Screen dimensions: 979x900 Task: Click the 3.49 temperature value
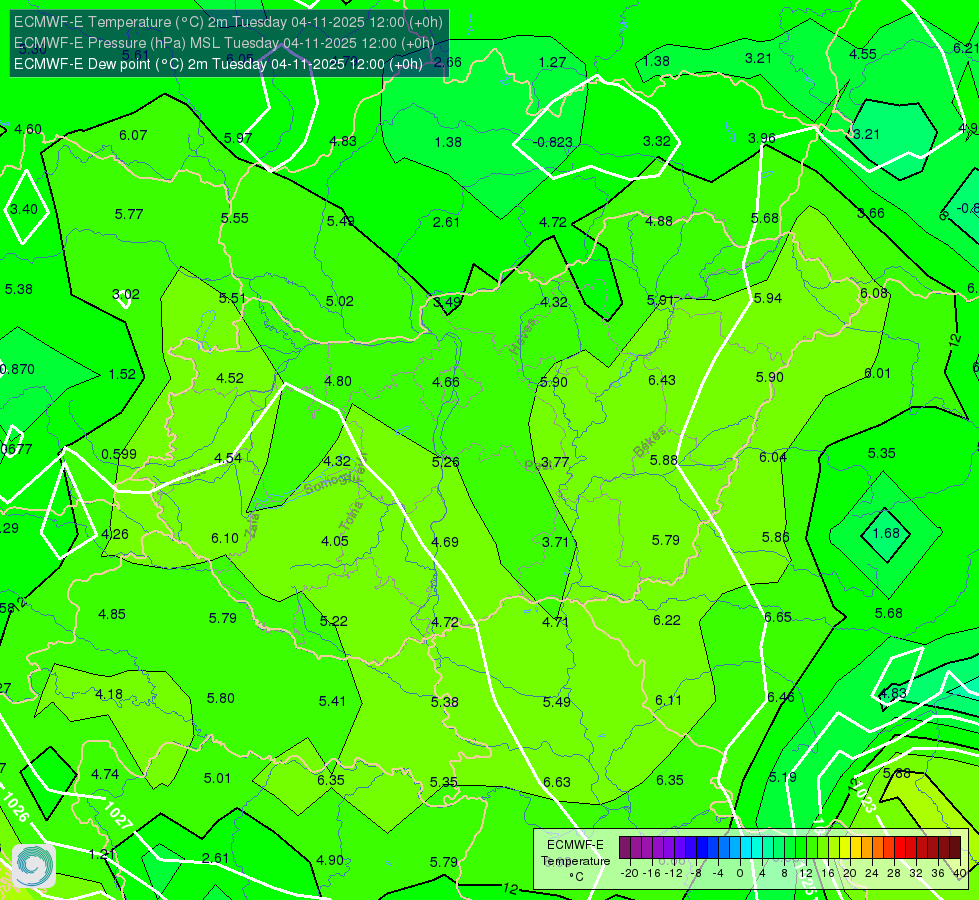pos(448,302)
